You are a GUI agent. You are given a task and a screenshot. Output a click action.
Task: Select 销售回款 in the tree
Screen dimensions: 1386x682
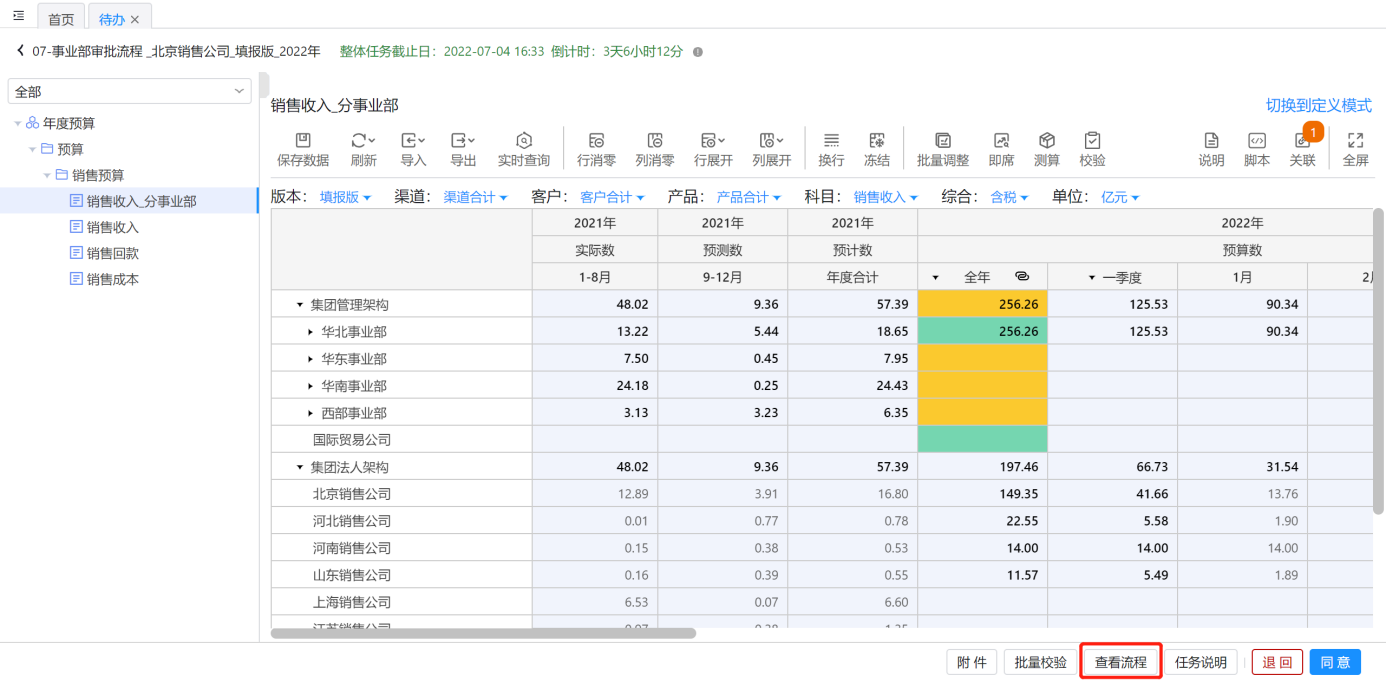coord(112,253)
